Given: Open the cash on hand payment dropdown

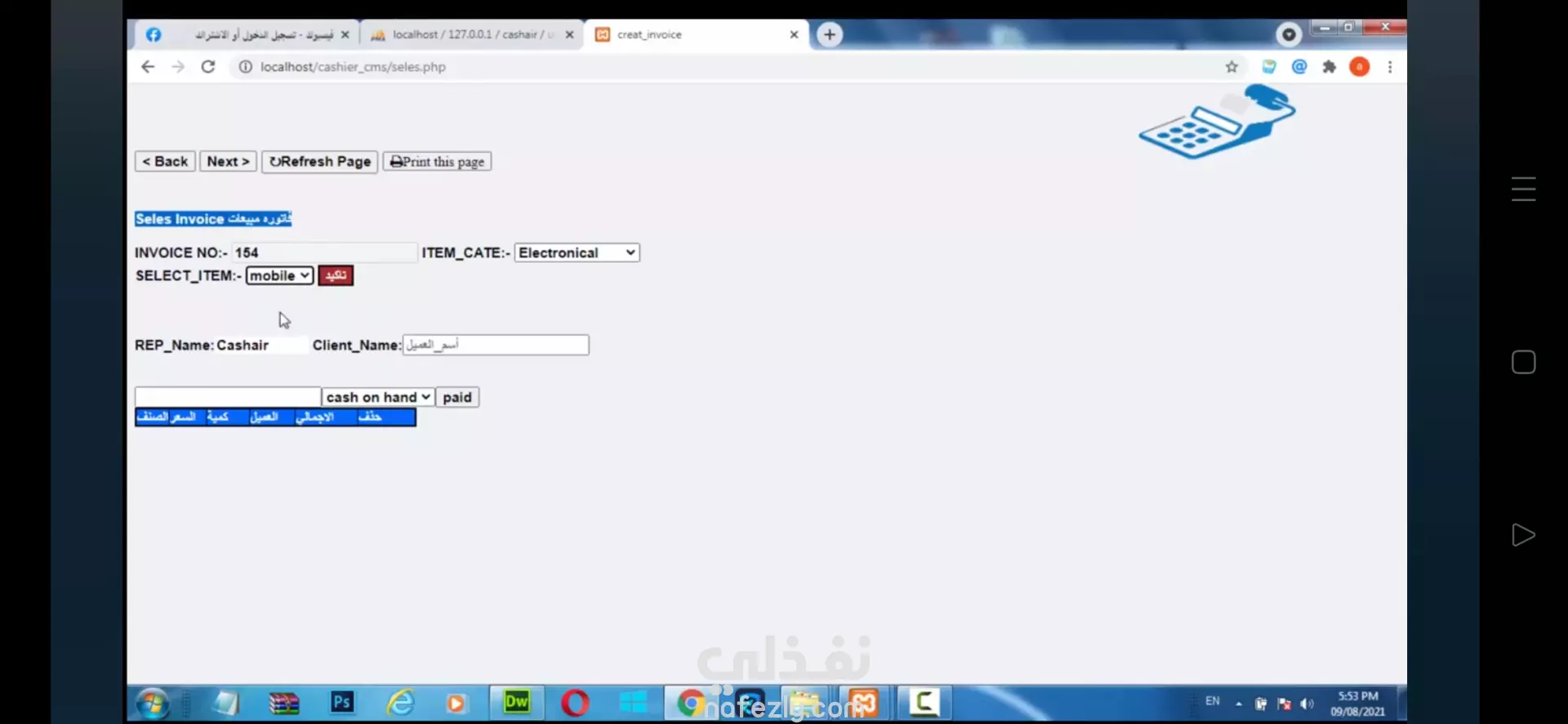Looking at the screenshot, I should tap(378, 397).
